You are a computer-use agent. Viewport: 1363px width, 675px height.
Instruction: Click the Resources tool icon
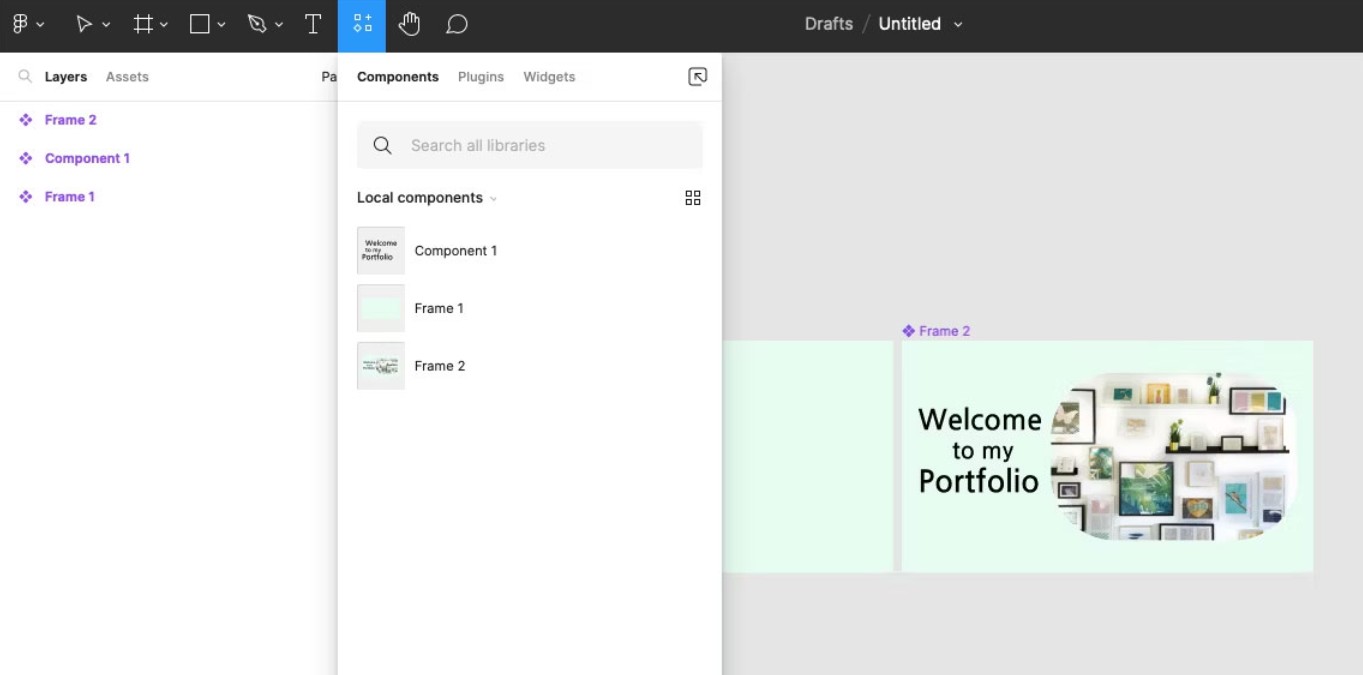click(362, 24)
